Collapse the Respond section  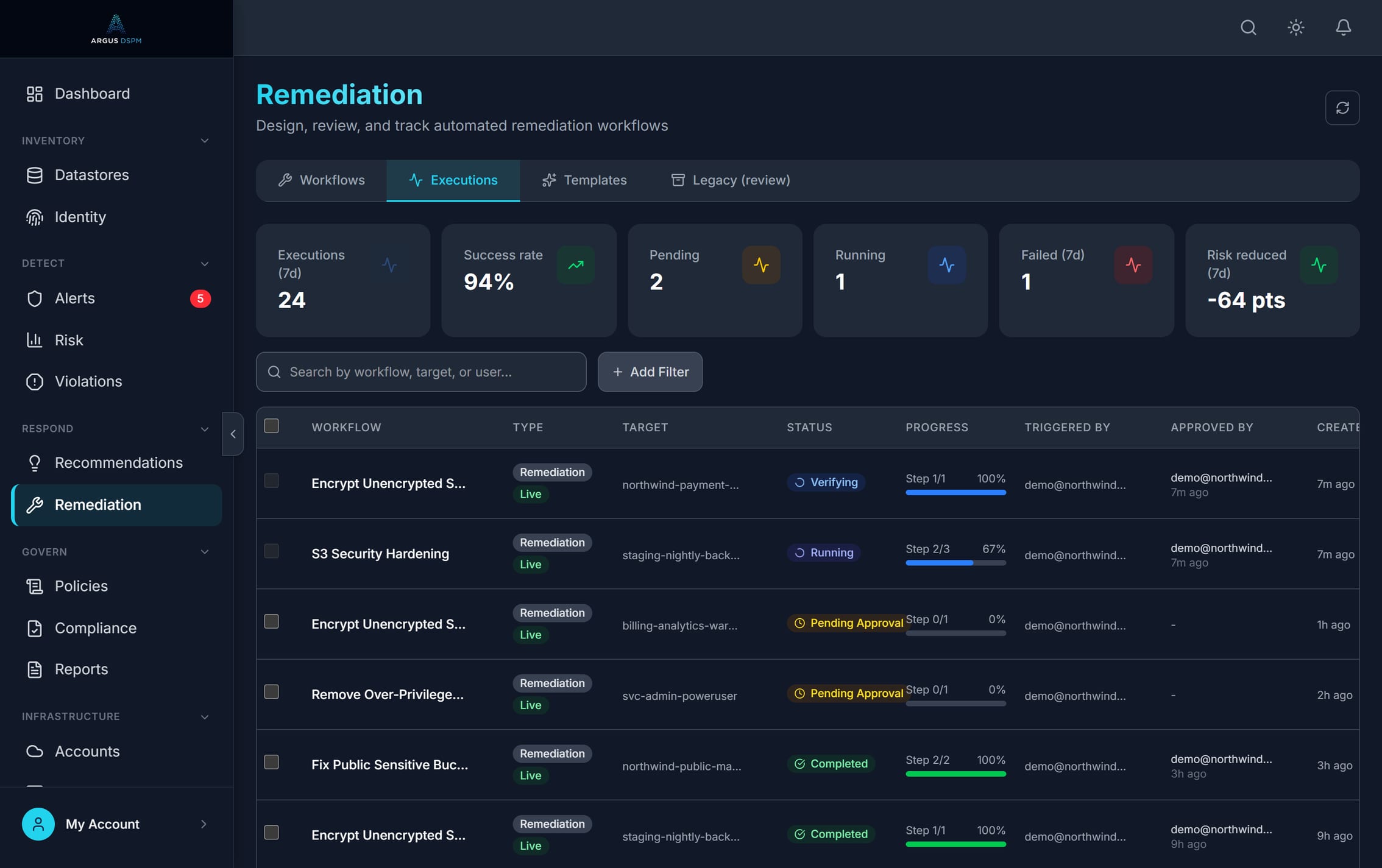pos(205,429)
